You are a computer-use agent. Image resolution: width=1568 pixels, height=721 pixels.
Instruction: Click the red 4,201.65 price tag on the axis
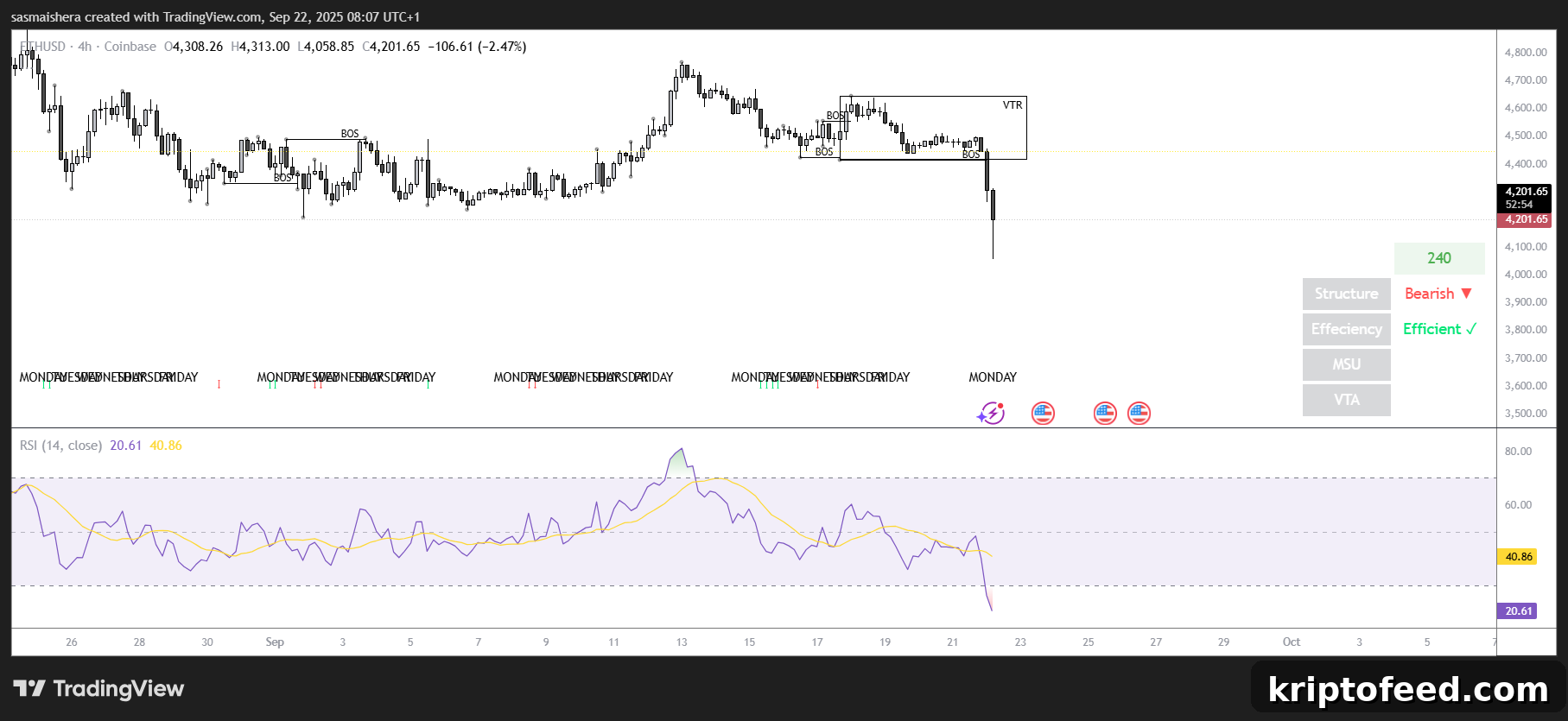coord(1524,219)
